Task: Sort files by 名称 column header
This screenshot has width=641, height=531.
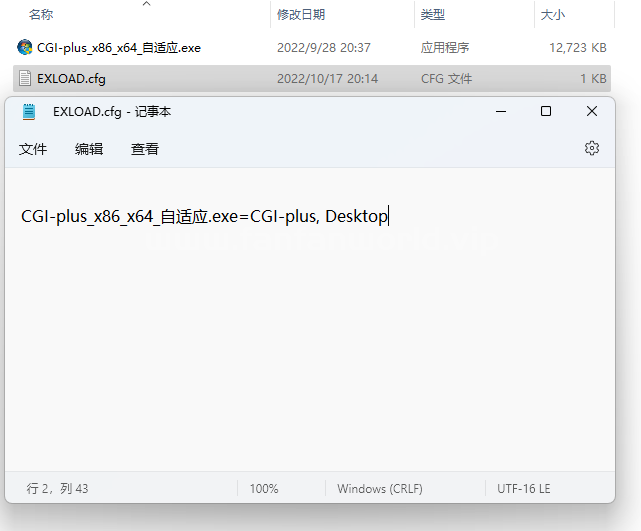Action: pyautogui.click(x=41, y=15)
